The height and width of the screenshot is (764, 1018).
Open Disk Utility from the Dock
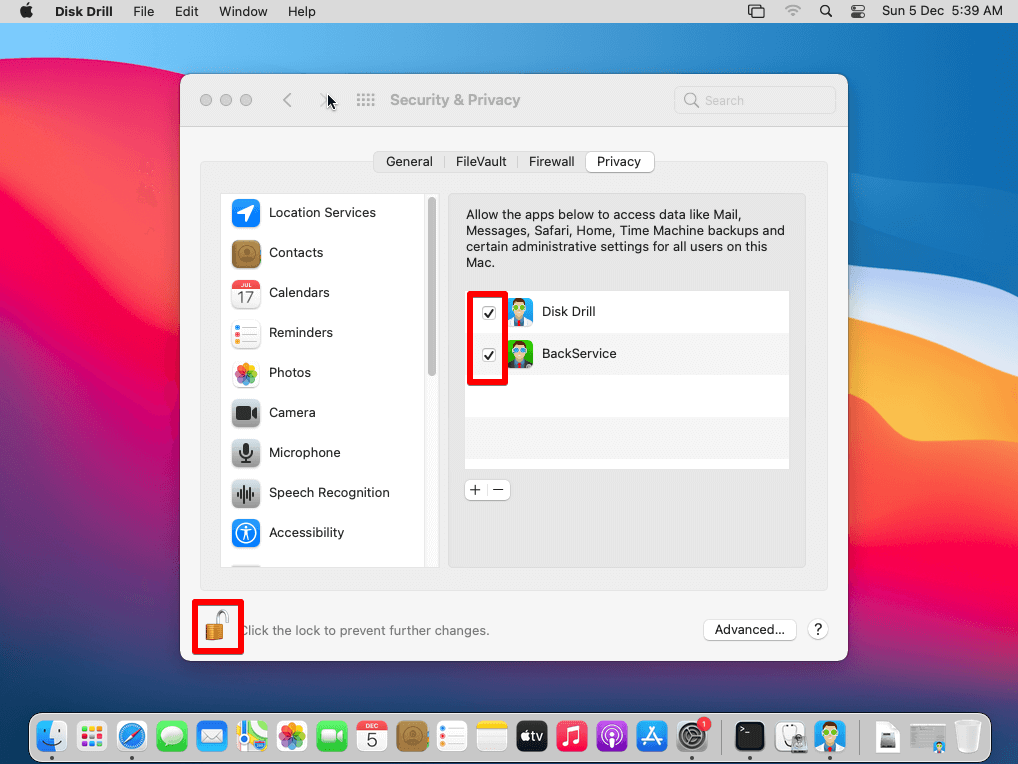790,737
